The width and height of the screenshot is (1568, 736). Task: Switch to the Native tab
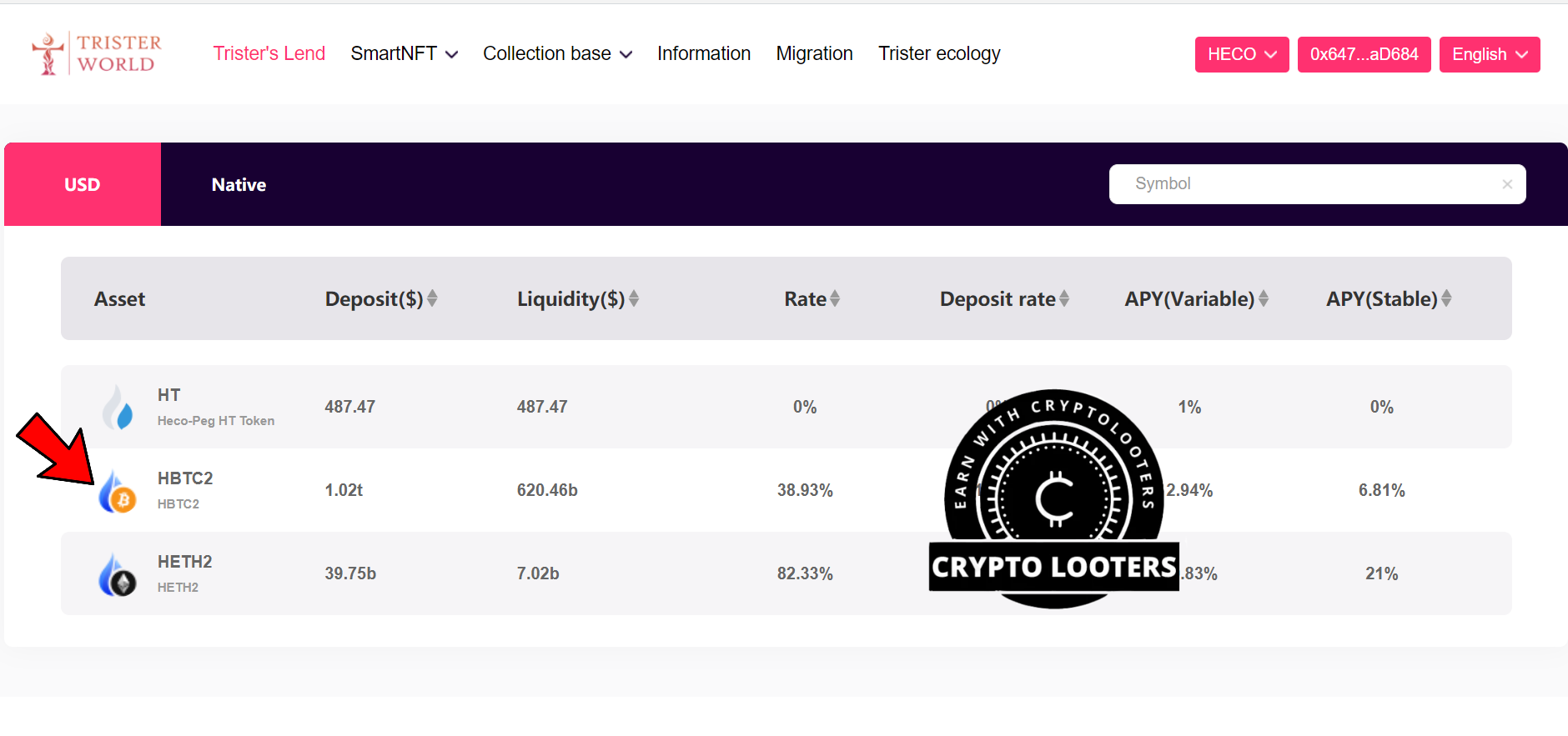pos(239,184)
